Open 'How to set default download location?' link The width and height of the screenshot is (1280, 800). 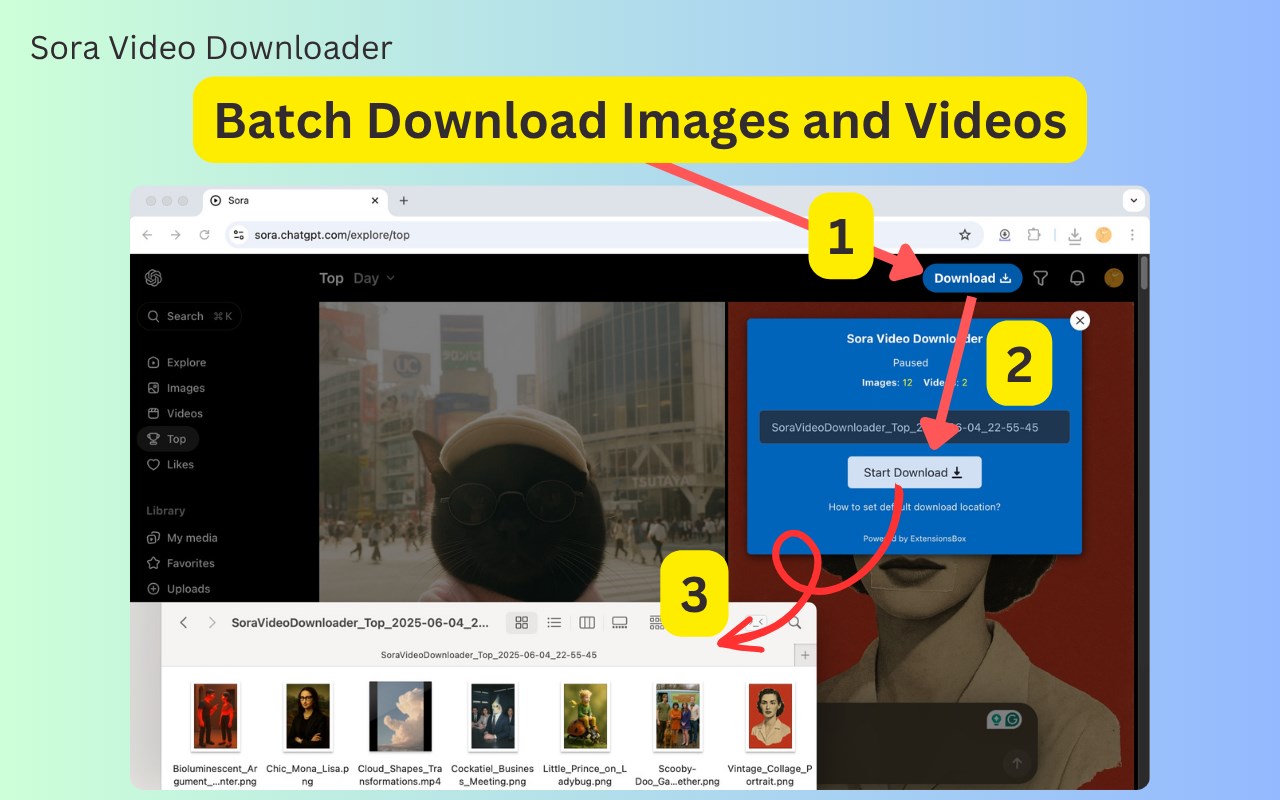tap(915, 507)
